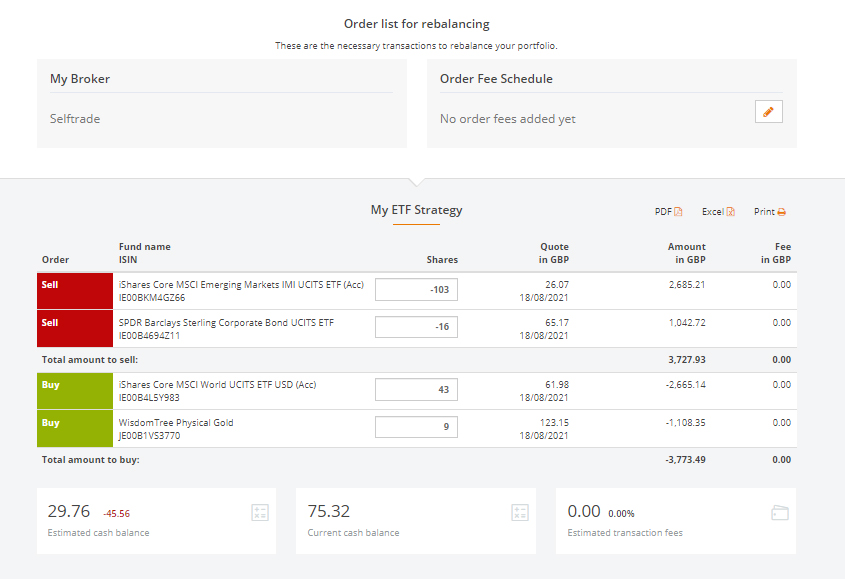Image resolution: width=845 pixels, height=579 pixels.
Task: Click the total buy amount -3,773.49
Action: (685, 460)
